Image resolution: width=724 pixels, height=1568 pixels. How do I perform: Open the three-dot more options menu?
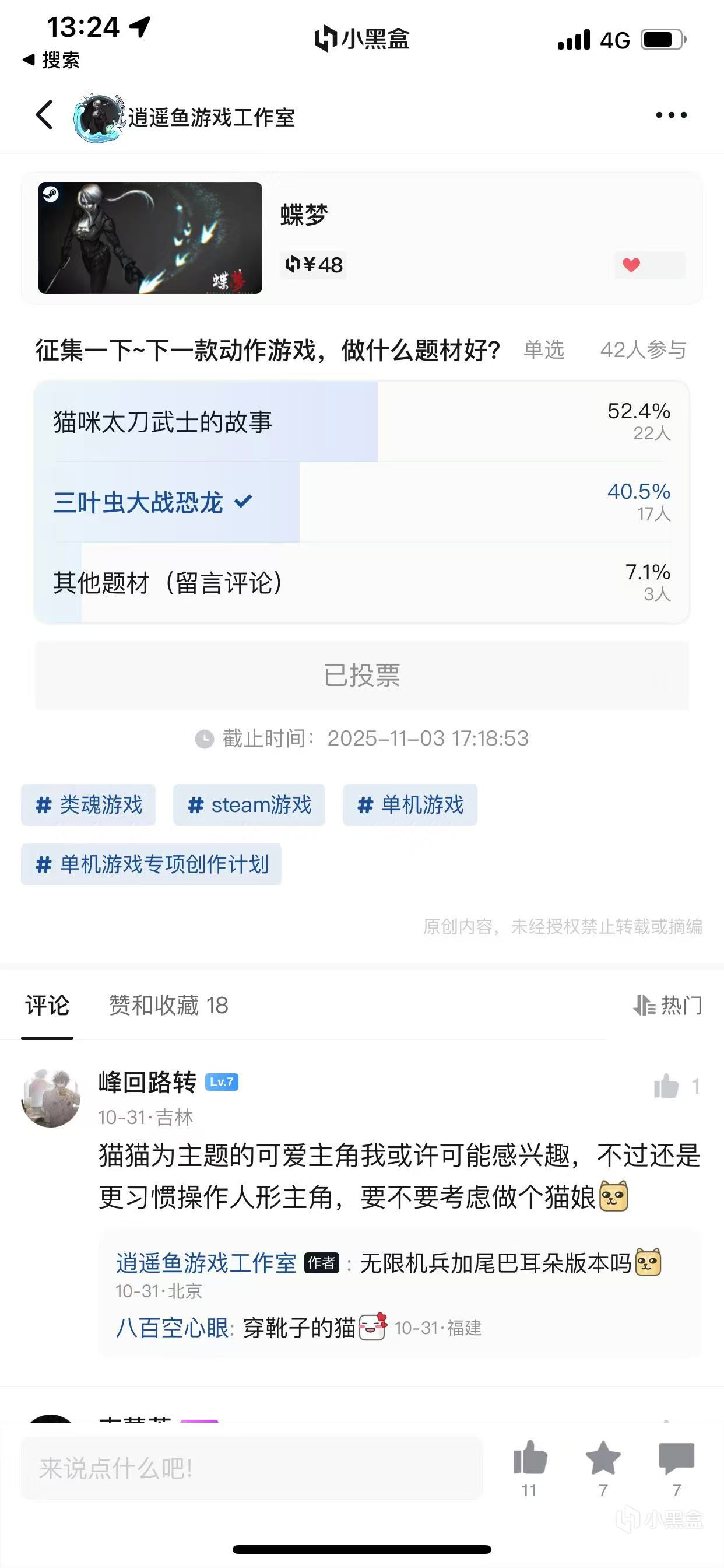671,115
